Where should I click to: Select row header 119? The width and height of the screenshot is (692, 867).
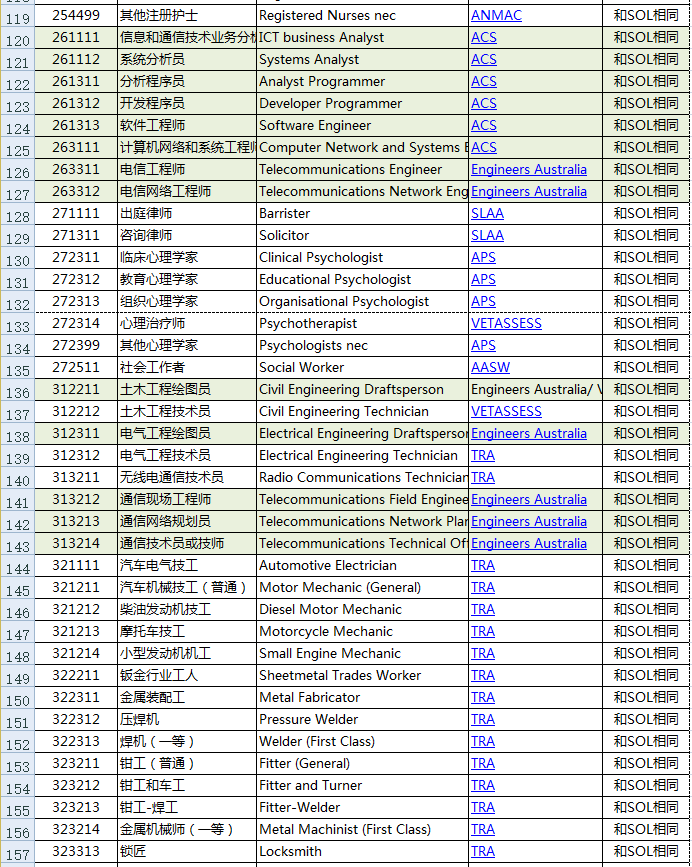pos(18,16)
